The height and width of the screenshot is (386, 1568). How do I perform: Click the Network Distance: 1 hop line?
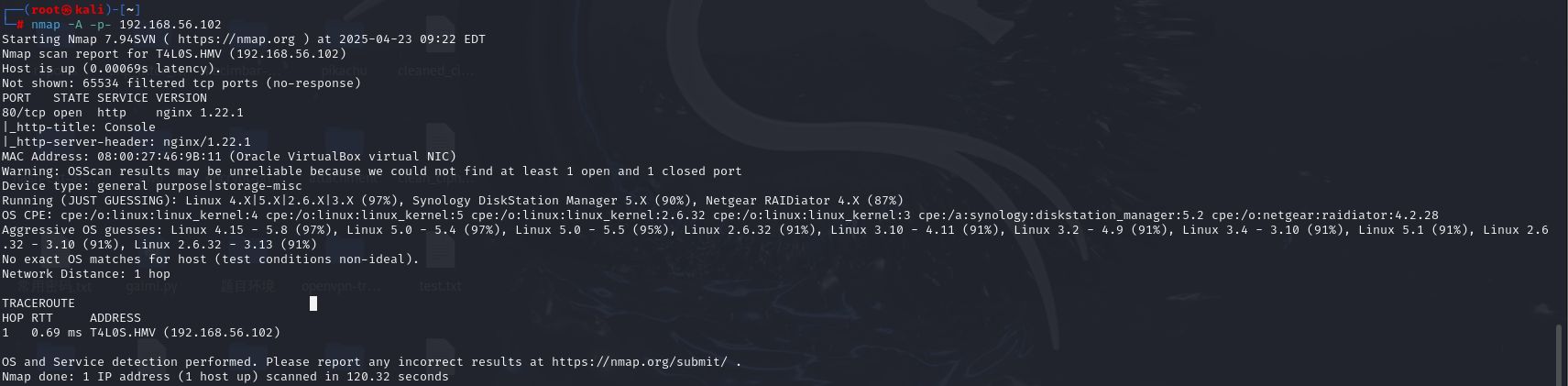pyautogui.click(x=86, y=274)
